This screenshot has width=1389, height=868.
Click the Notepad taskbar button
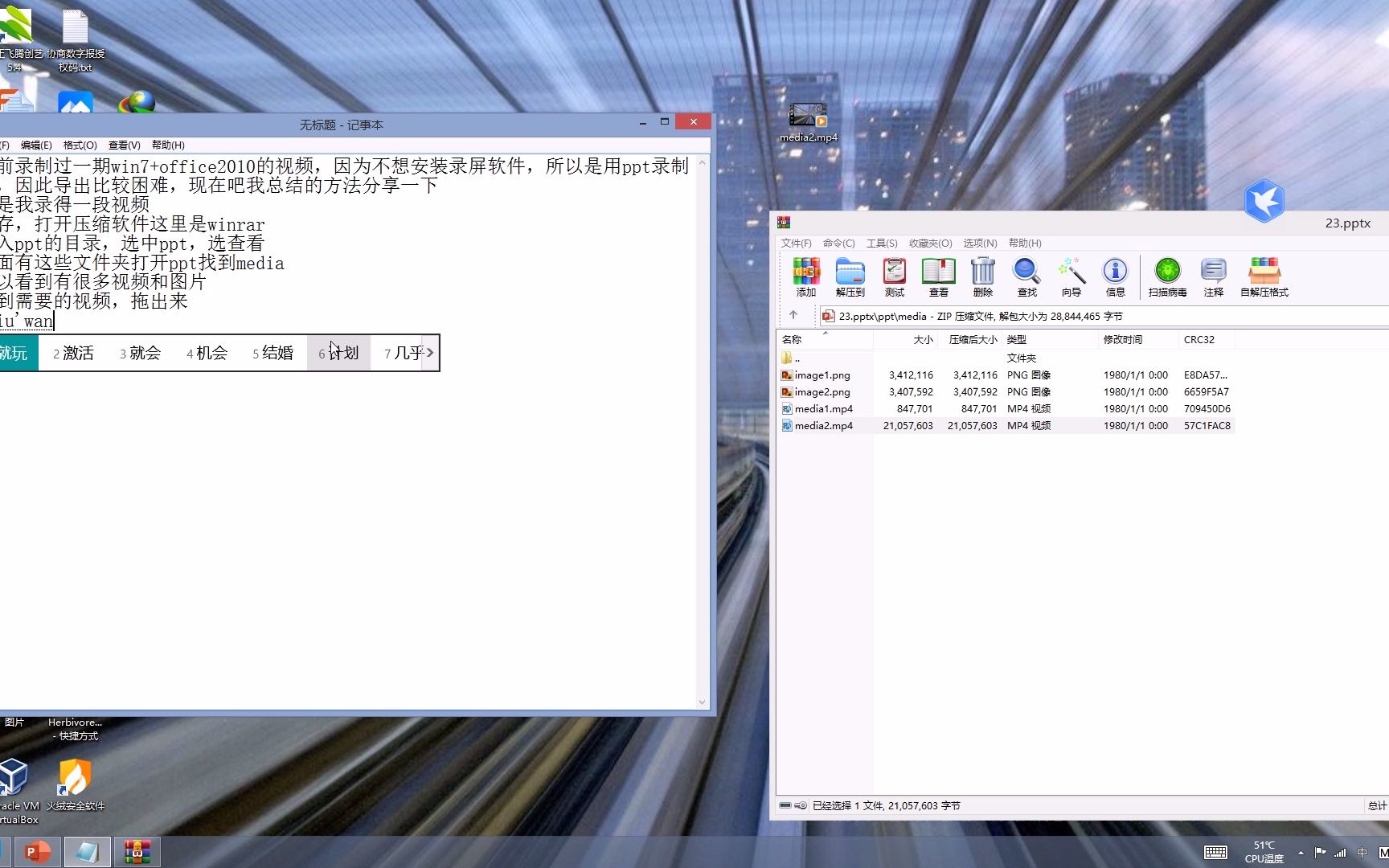click(x=87, y=852)
